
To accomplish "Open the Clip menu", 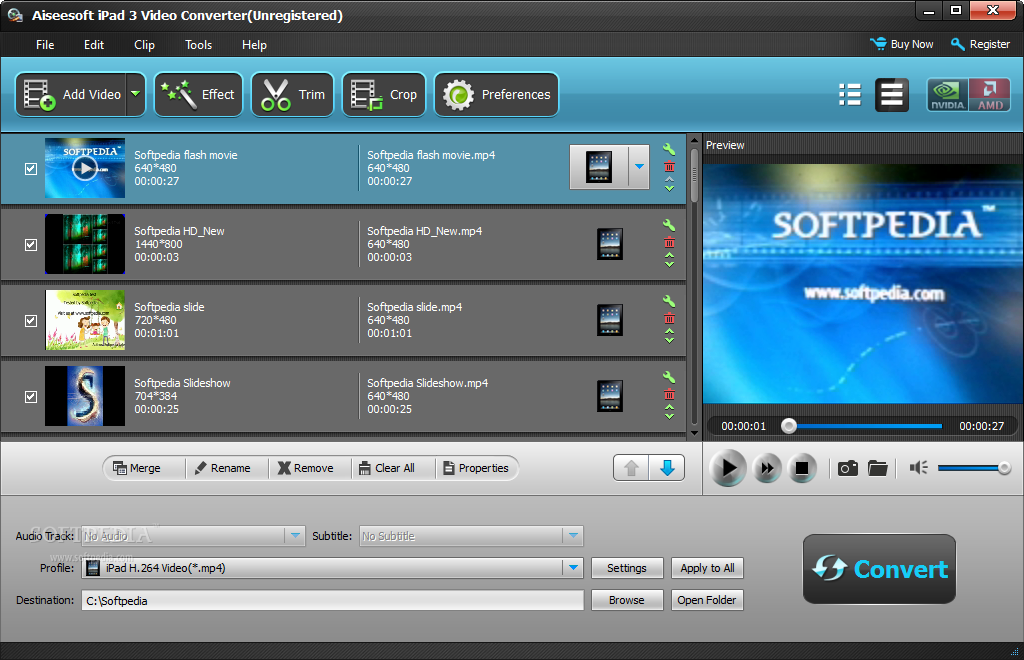I will pos(144,45).
